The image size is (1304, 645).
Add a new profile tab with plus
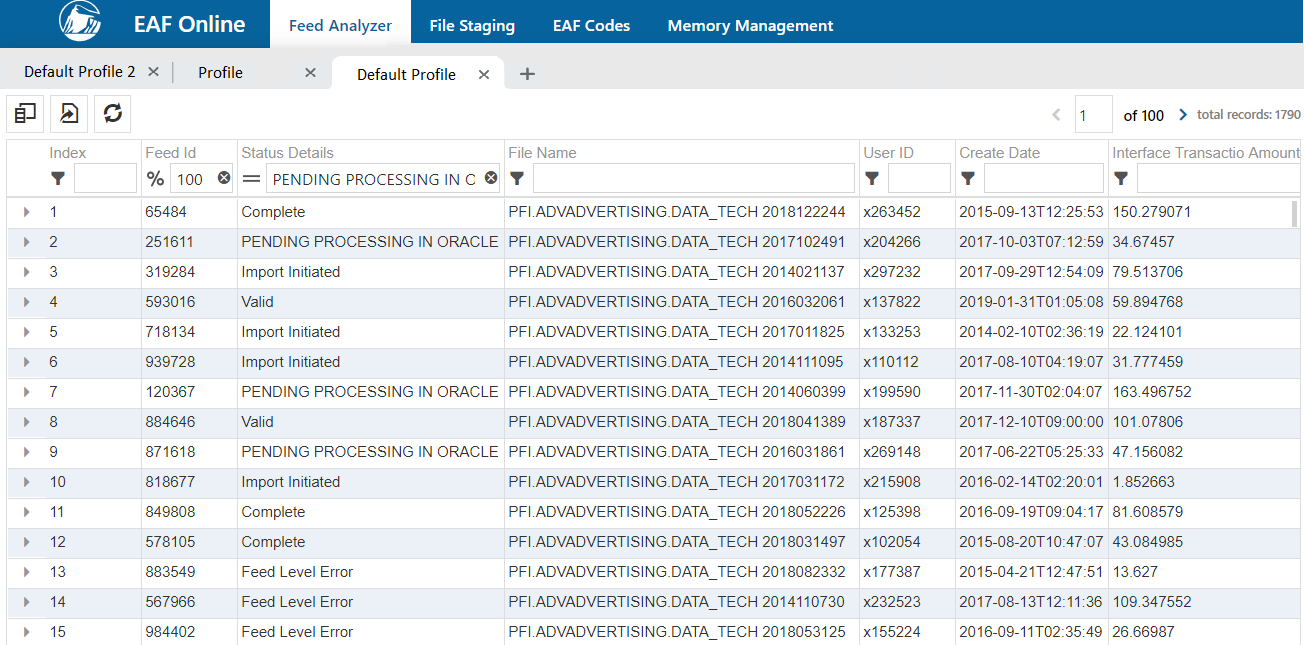(x=528, y=74)
